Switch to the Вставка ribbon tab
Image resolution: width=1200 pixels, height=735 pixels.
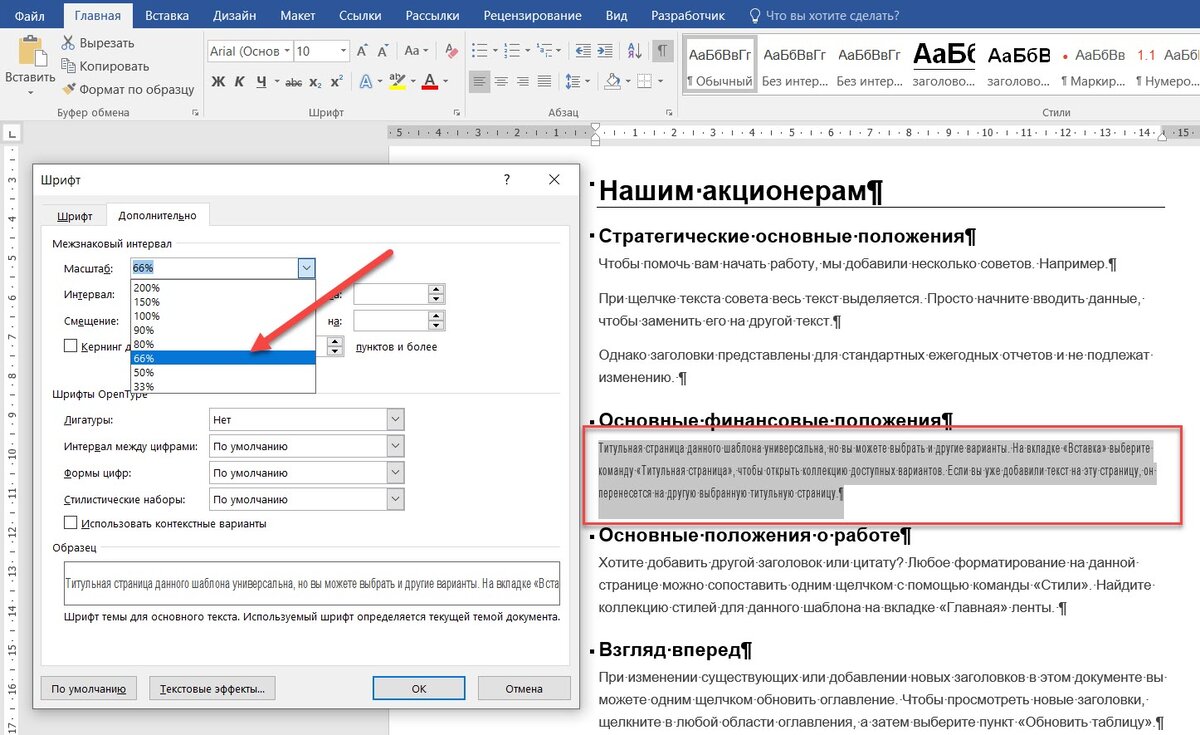167,16
